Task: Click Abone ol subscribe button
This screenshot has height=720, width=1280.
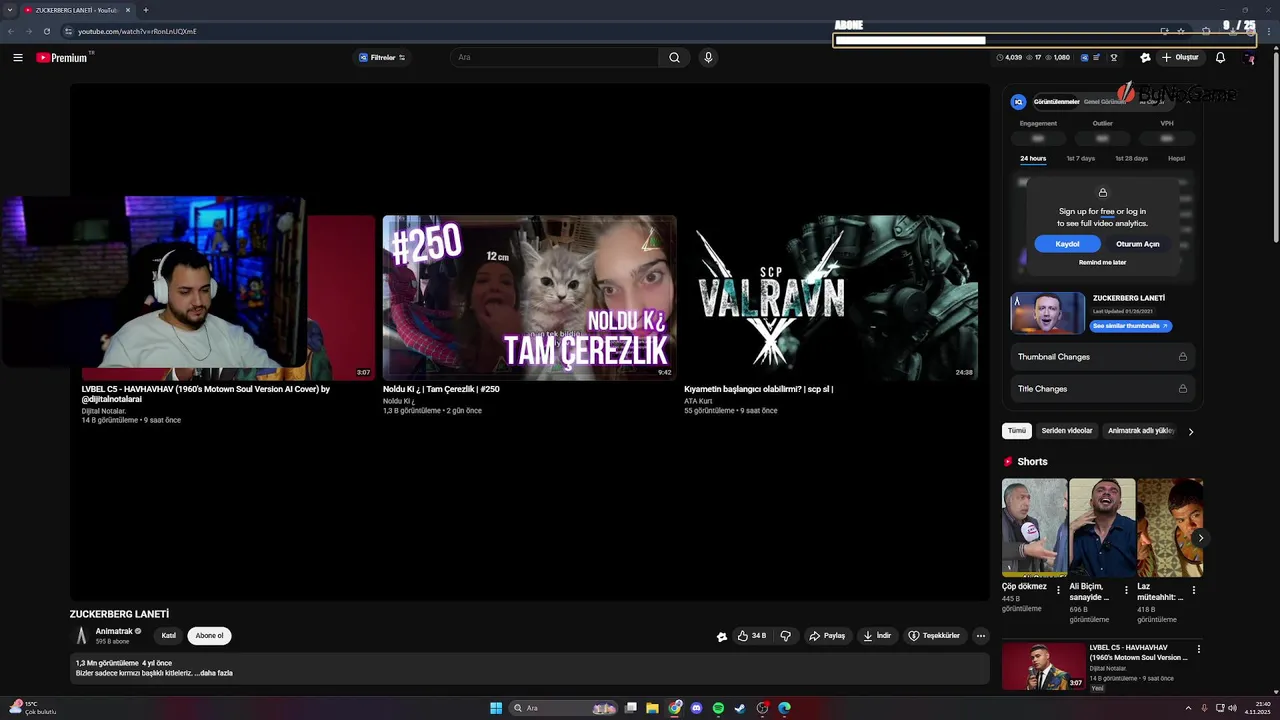Action: 209,636
